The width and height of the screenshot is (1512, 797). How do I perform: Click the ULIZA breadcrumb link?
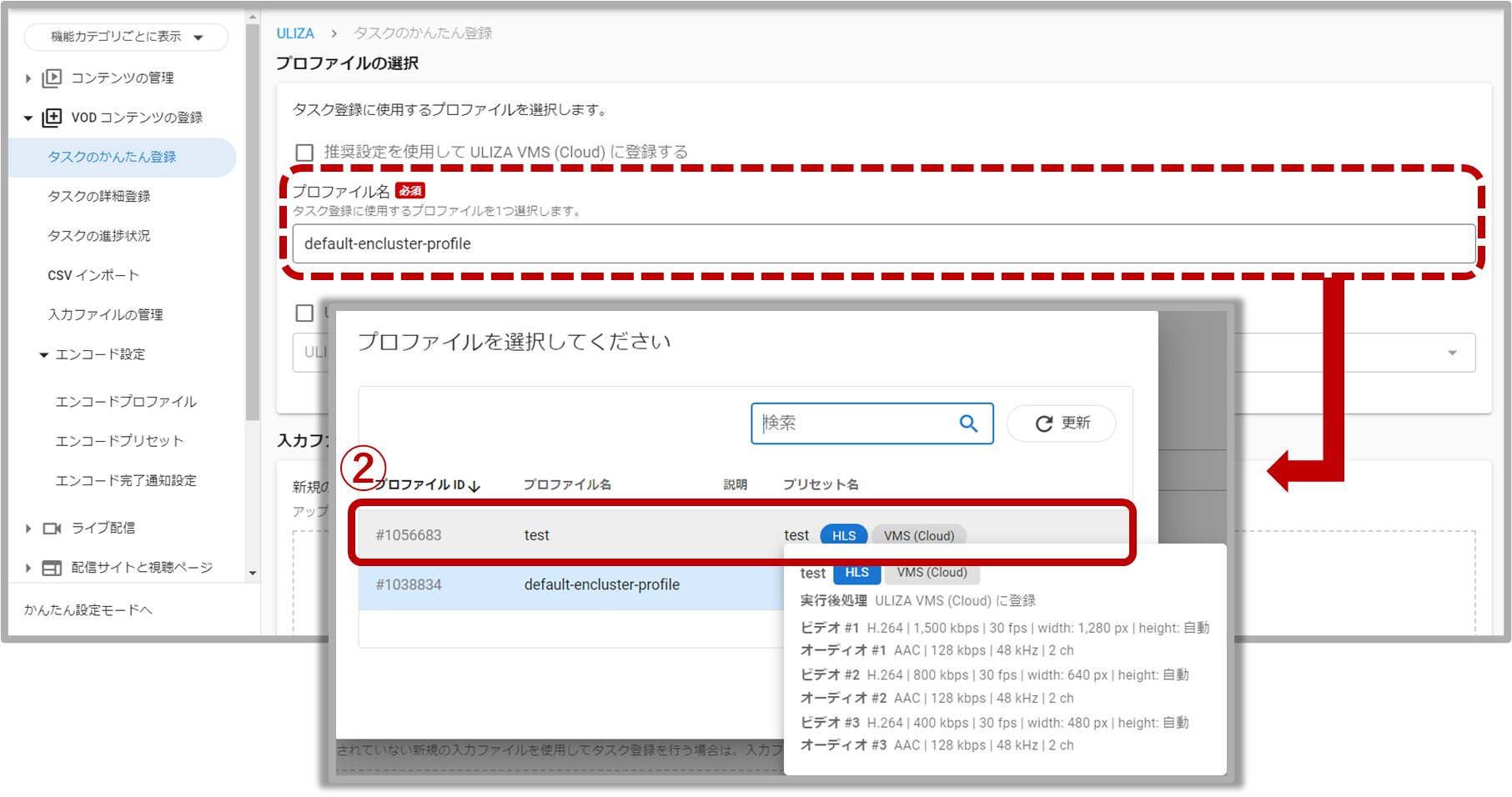[x=295, y=33]
